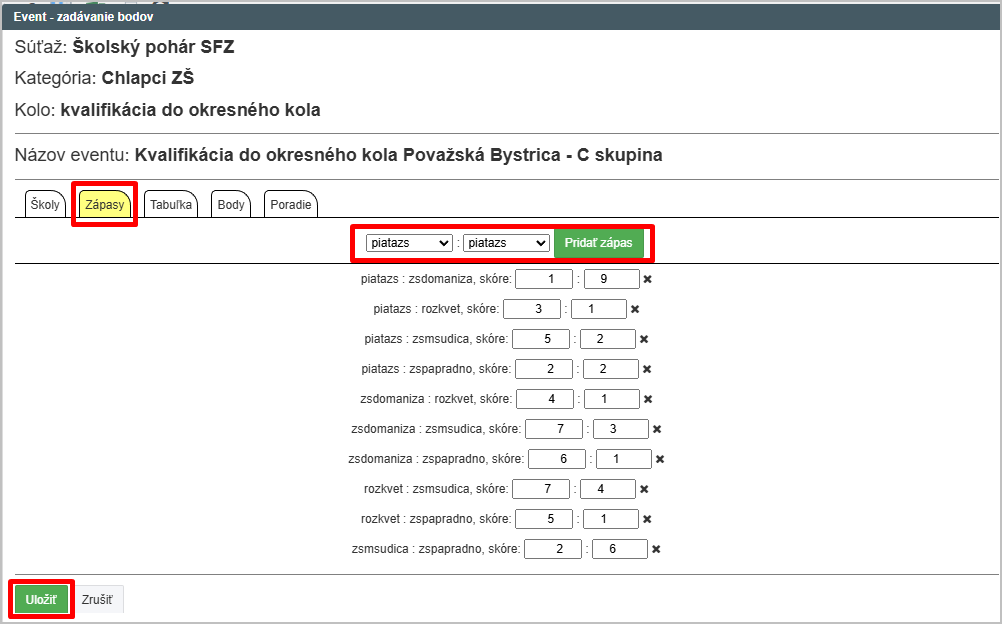The height and width of the screenshot is (624, 1002).
Task: Remove the zsdomaniza : zsmsudica match
Action: [x=657, y=429]
